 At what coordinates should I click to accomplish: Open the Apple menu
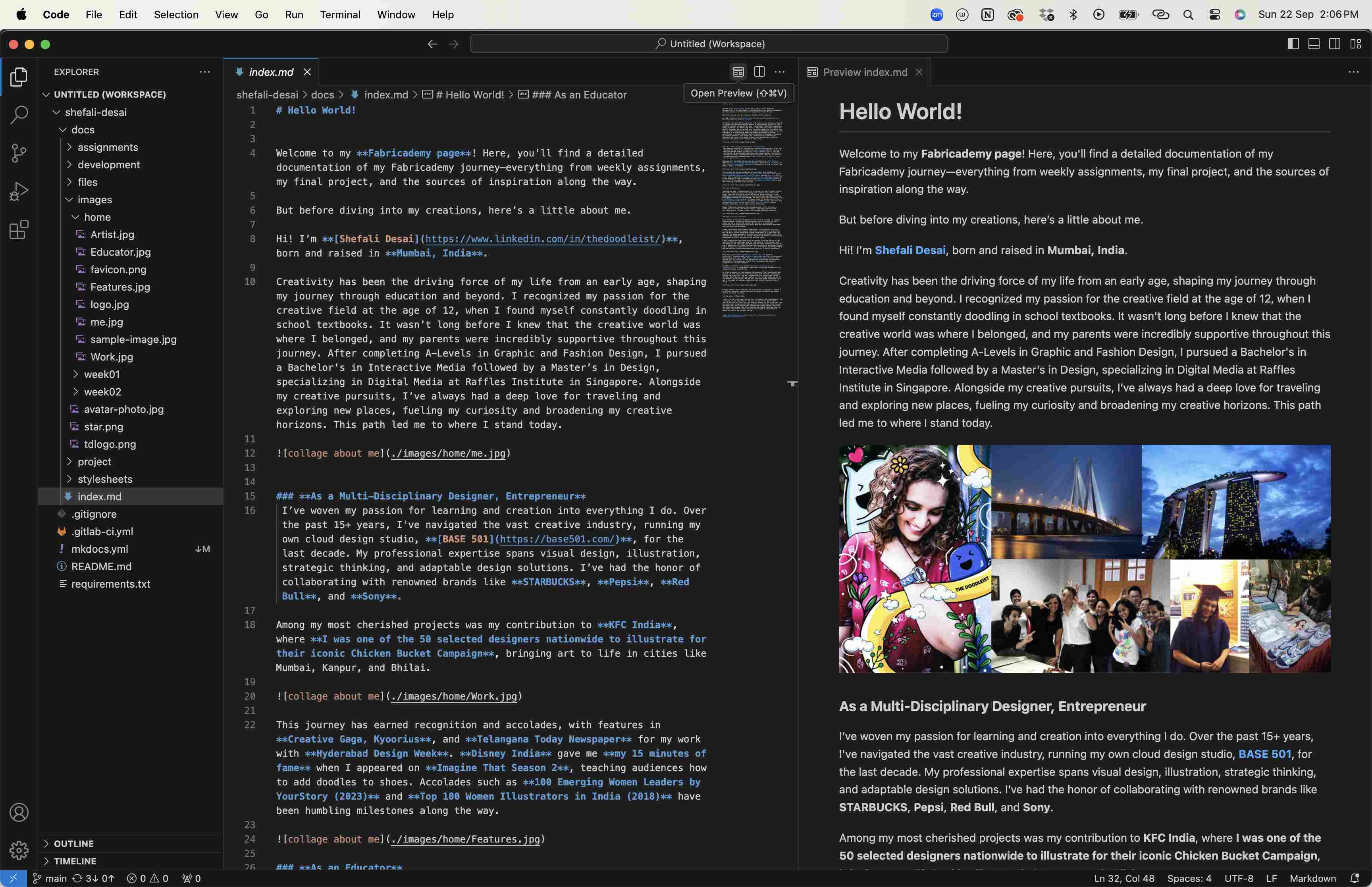21,14
